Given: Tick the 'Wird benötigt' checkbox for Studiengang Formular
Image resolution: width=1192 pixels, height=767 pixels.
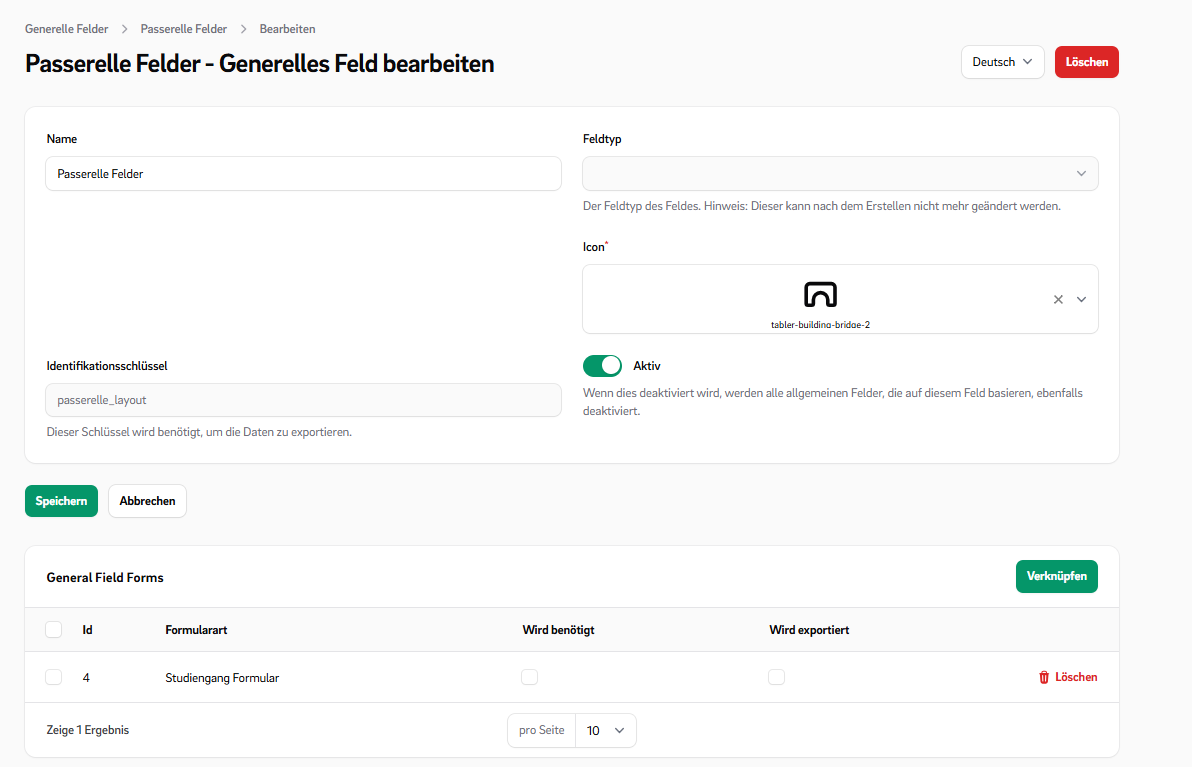Looking at the screenshot, I should [x=530, y=677].
